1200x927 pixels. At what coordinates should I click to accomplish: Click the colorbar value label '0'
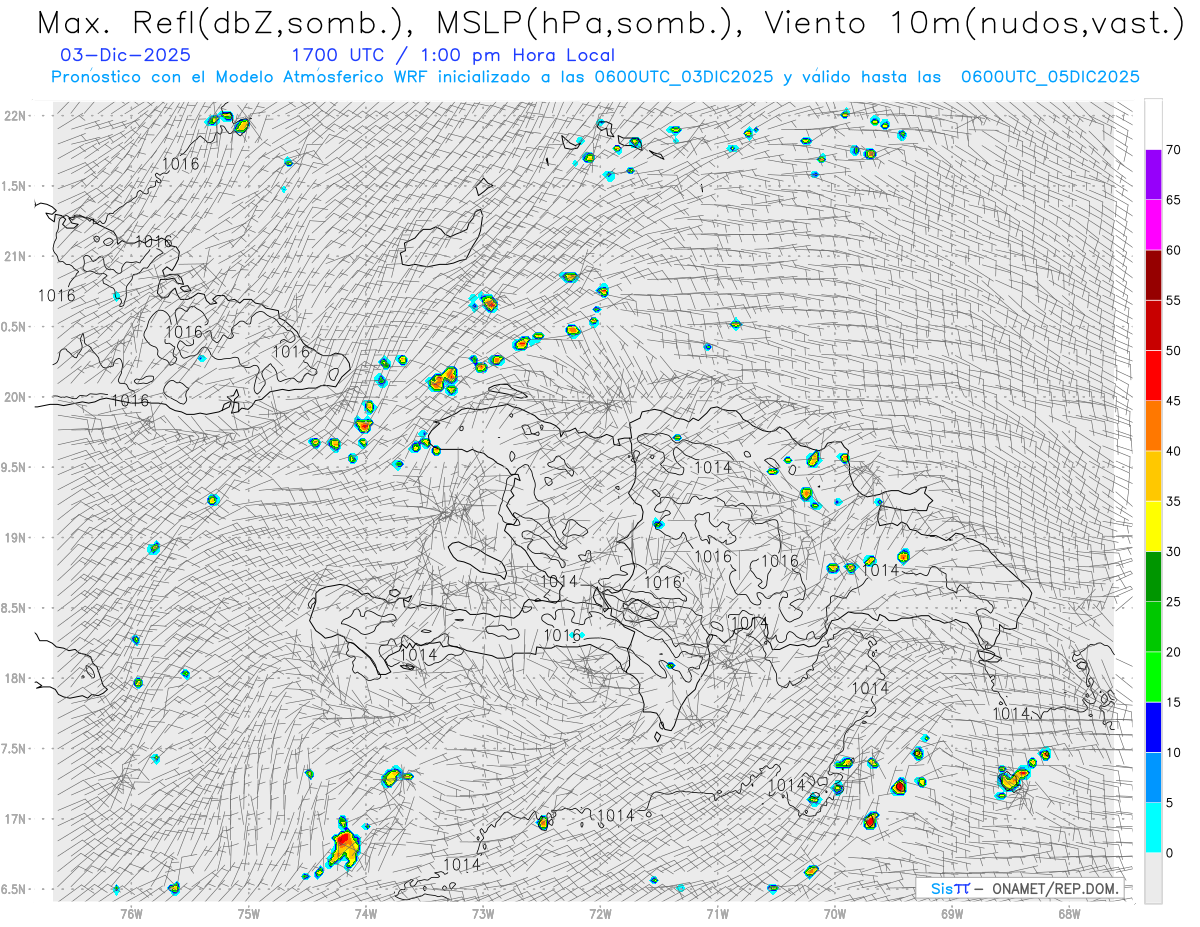point(1170,853)
